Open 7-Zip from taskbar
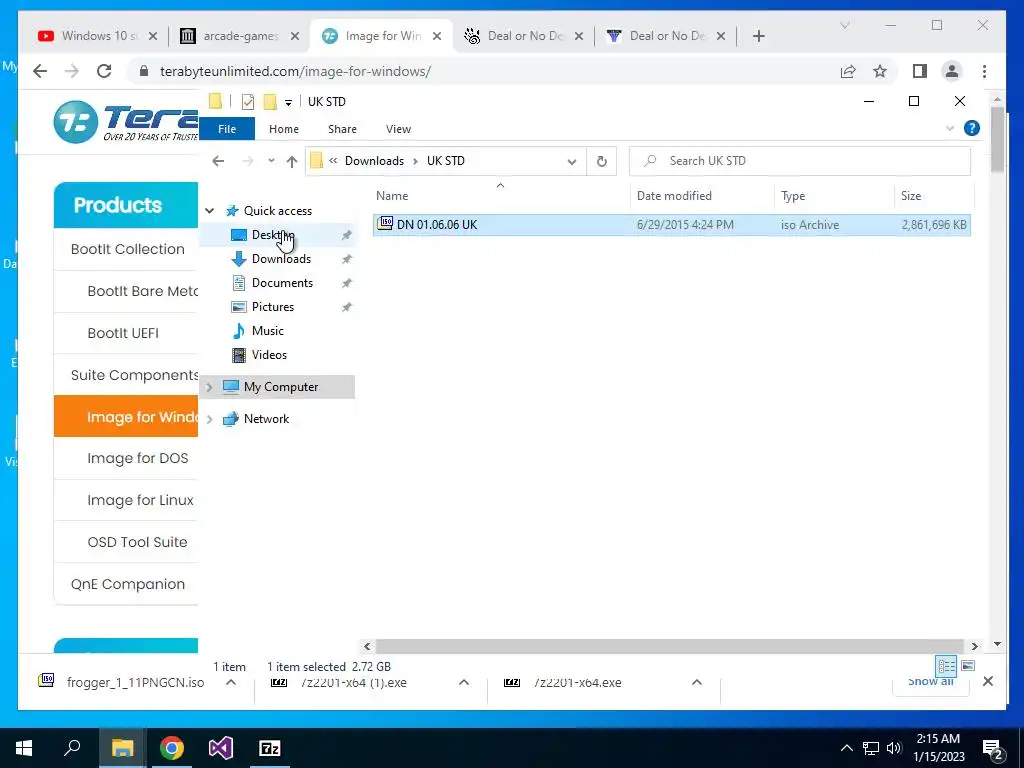Viewport: 1024px width, 768px height. point(270,748)
